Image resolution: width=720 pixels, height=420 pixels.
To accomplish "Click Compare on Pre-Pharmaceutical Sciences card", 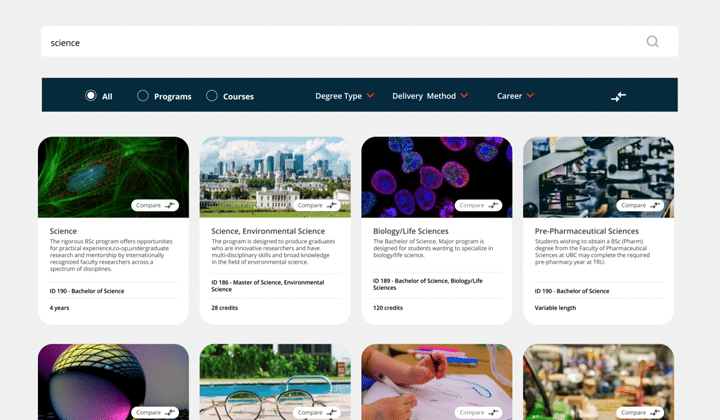I will coord(640,205).
